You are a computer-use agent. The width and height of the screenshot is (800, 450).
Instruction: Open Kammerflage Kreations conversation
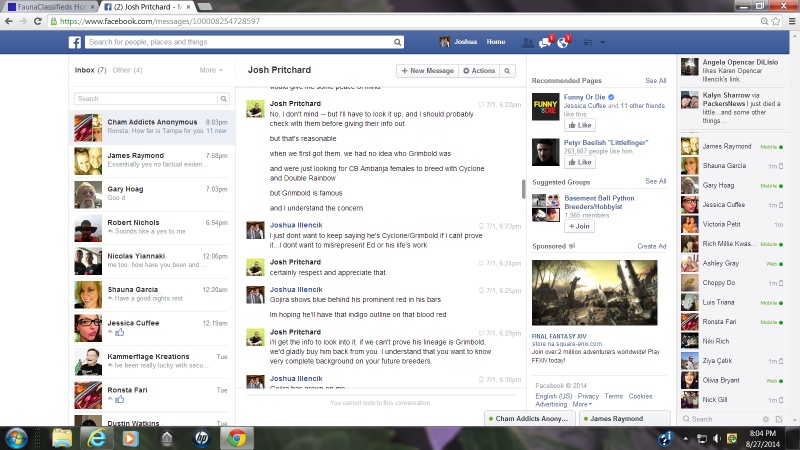pyautogui.click(x=152, y=362)
